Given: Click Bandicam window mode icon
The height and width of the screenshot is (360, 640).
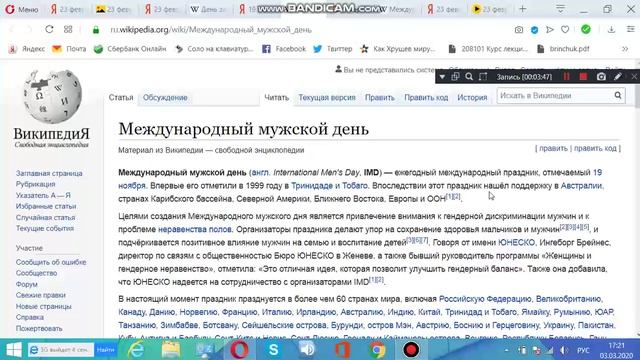Looking at the screenshot, I should point(455,77).
